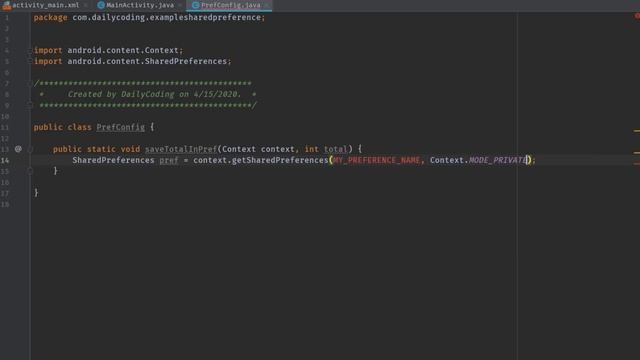
Task: Click the android.content.Context import
Action: (123, 51)
